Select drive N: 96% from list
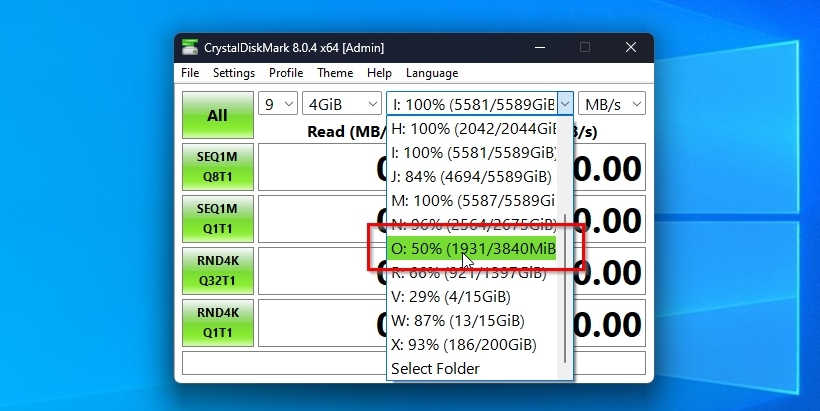820x411 pixels. pos(472,225)
